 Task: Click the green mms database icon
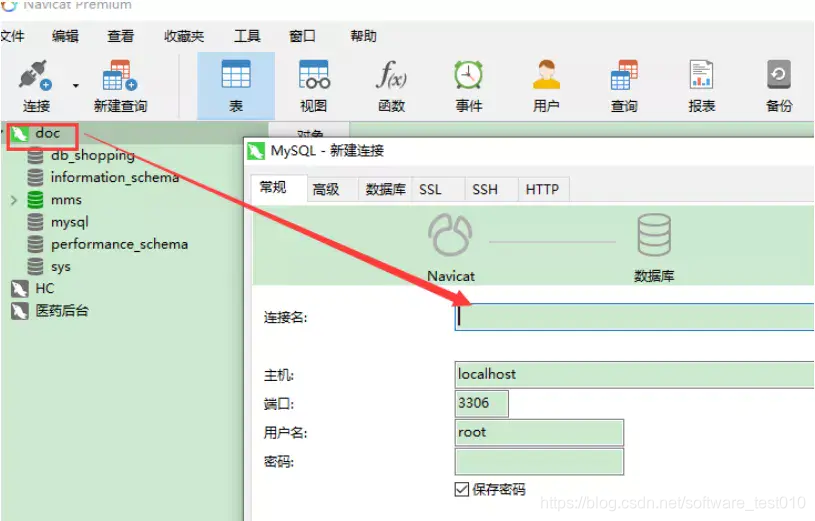[35, 200]
